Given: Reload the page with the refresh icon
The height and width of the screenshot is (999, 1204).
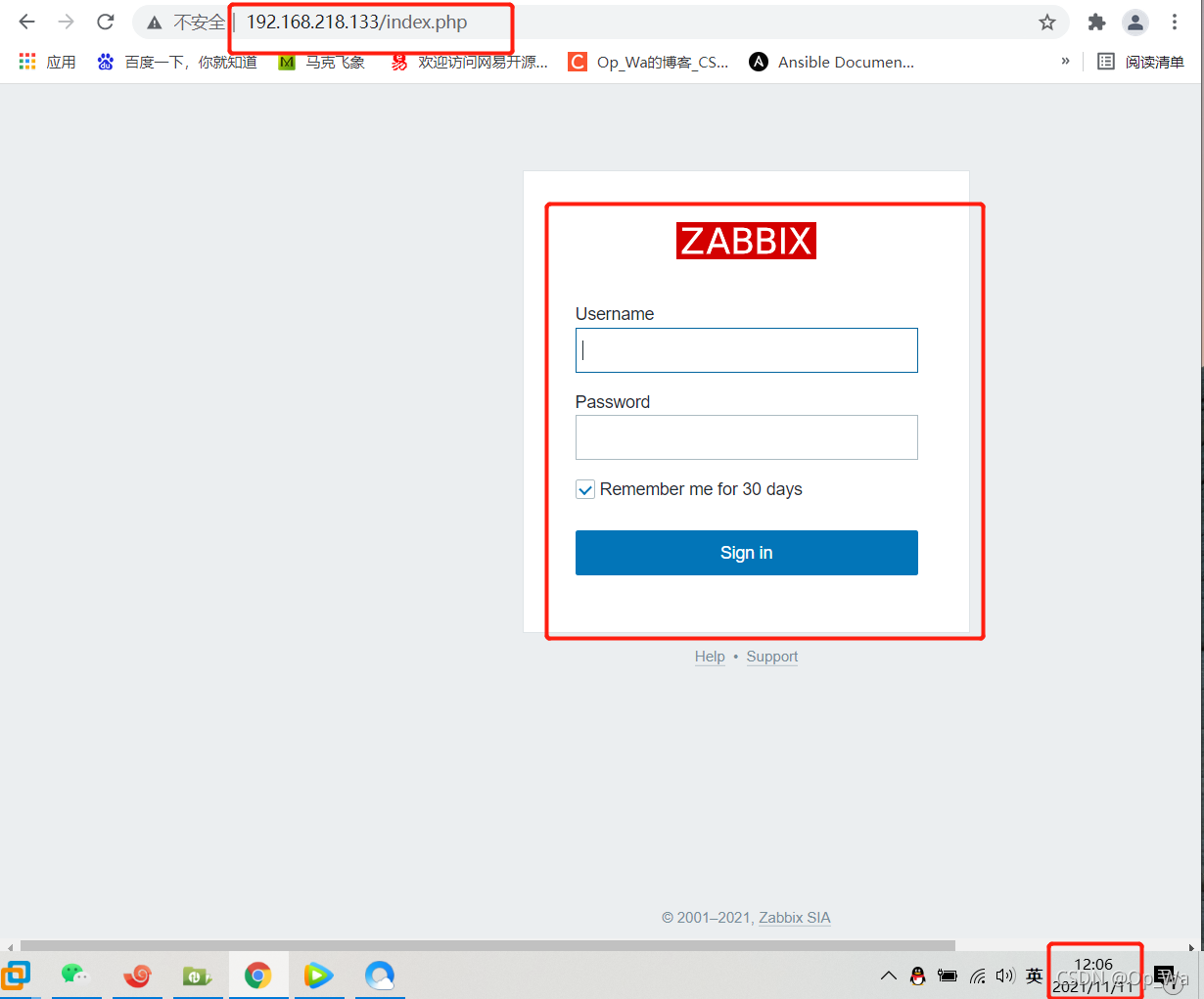Looking at the screenshot, I should click(x=106, y=22).
